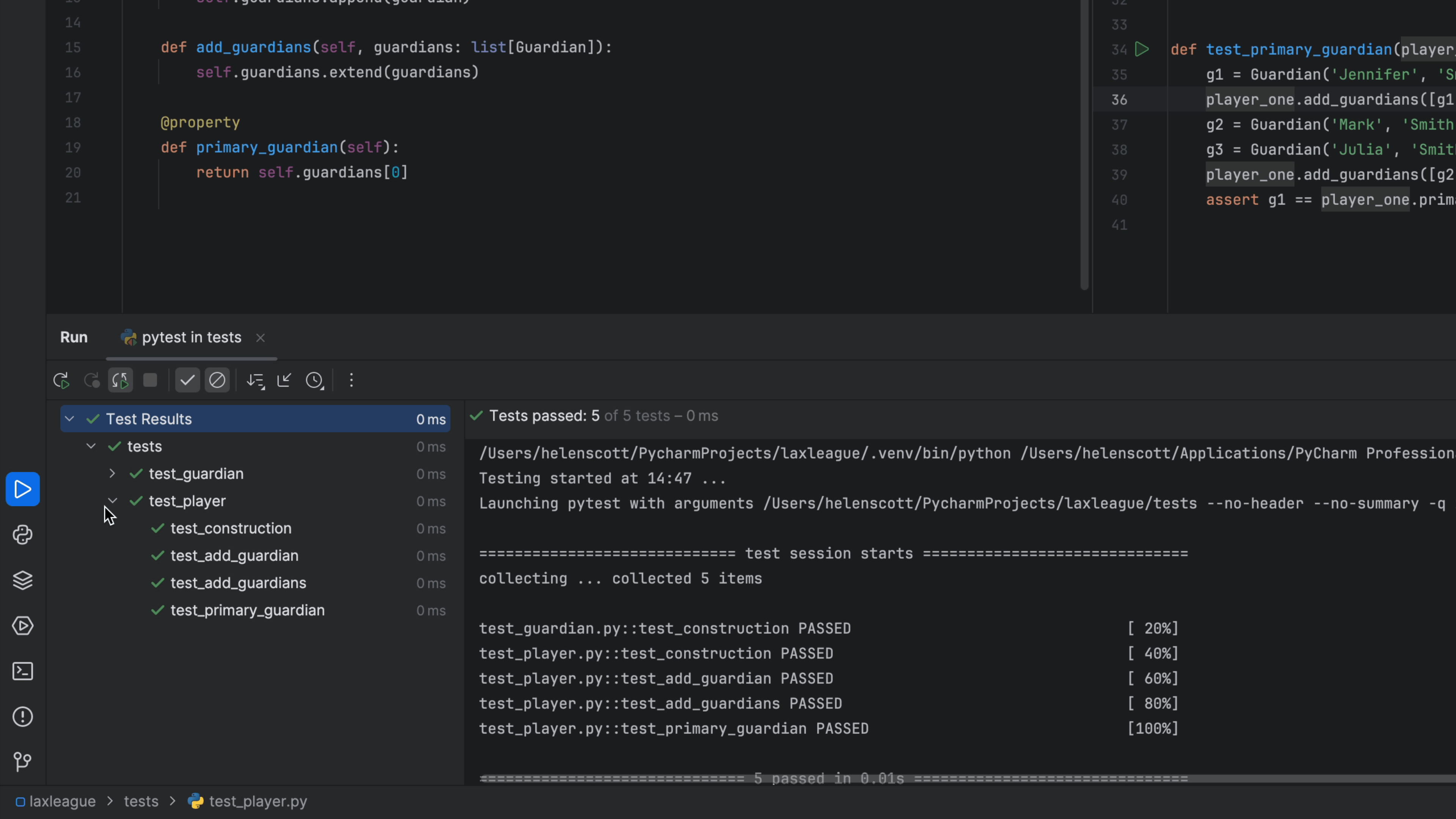
Task: Collapse the Test Results root node
Action: coord(69,419)
